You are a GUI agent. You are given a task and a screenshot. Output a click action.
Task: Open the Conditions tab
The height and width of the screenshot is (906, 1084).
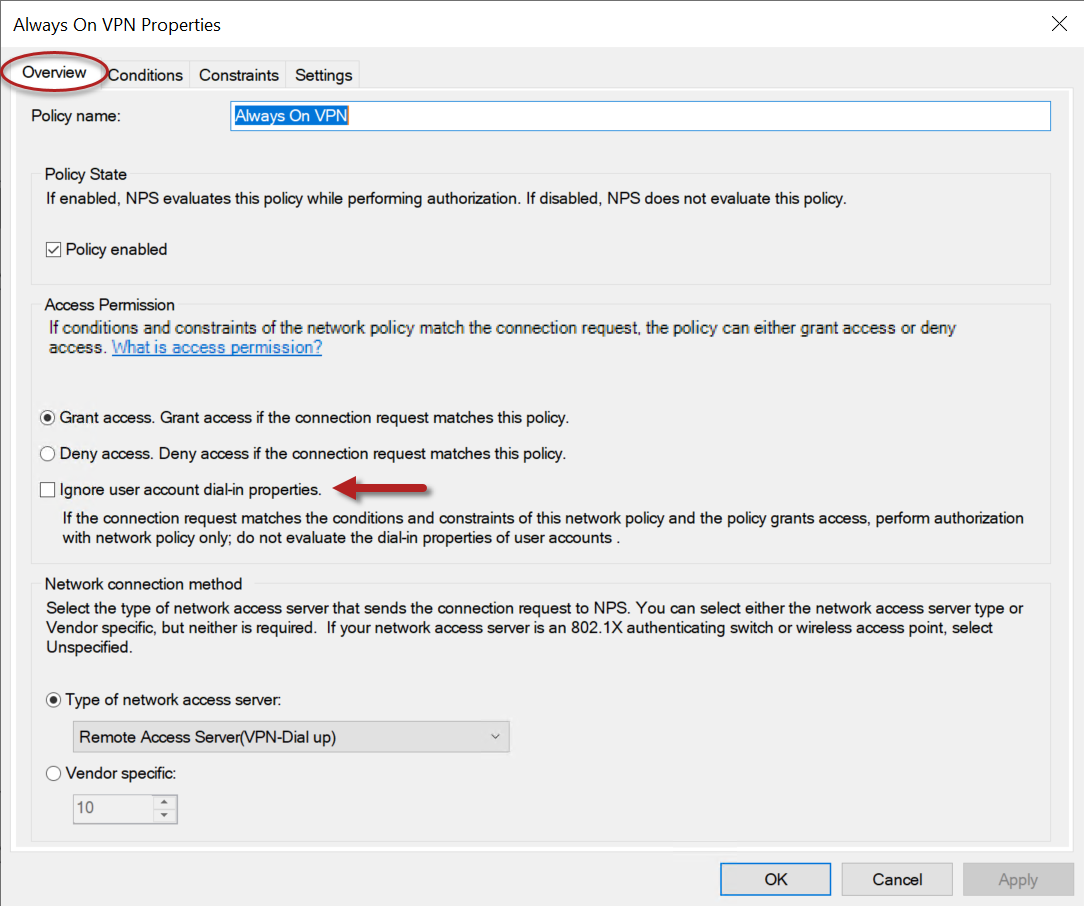click(x=146, y=75)
